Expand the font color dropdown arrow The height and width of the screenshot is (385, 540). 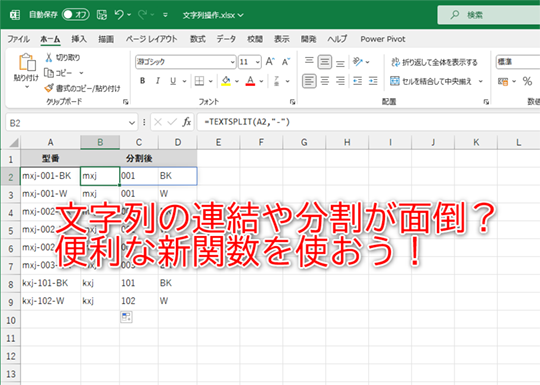261,81
